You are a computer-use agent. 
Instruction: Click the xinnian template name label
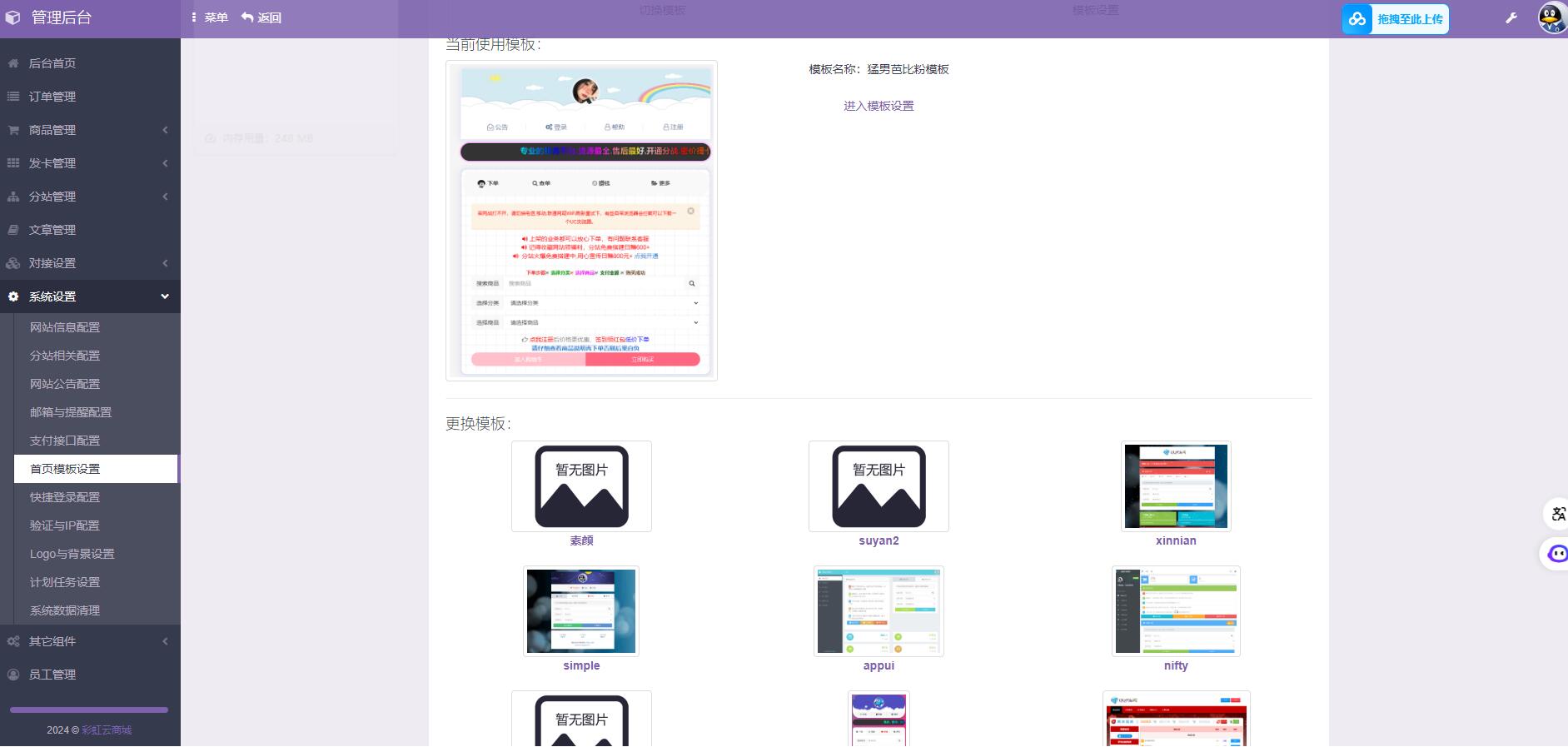coord(1176,540)
